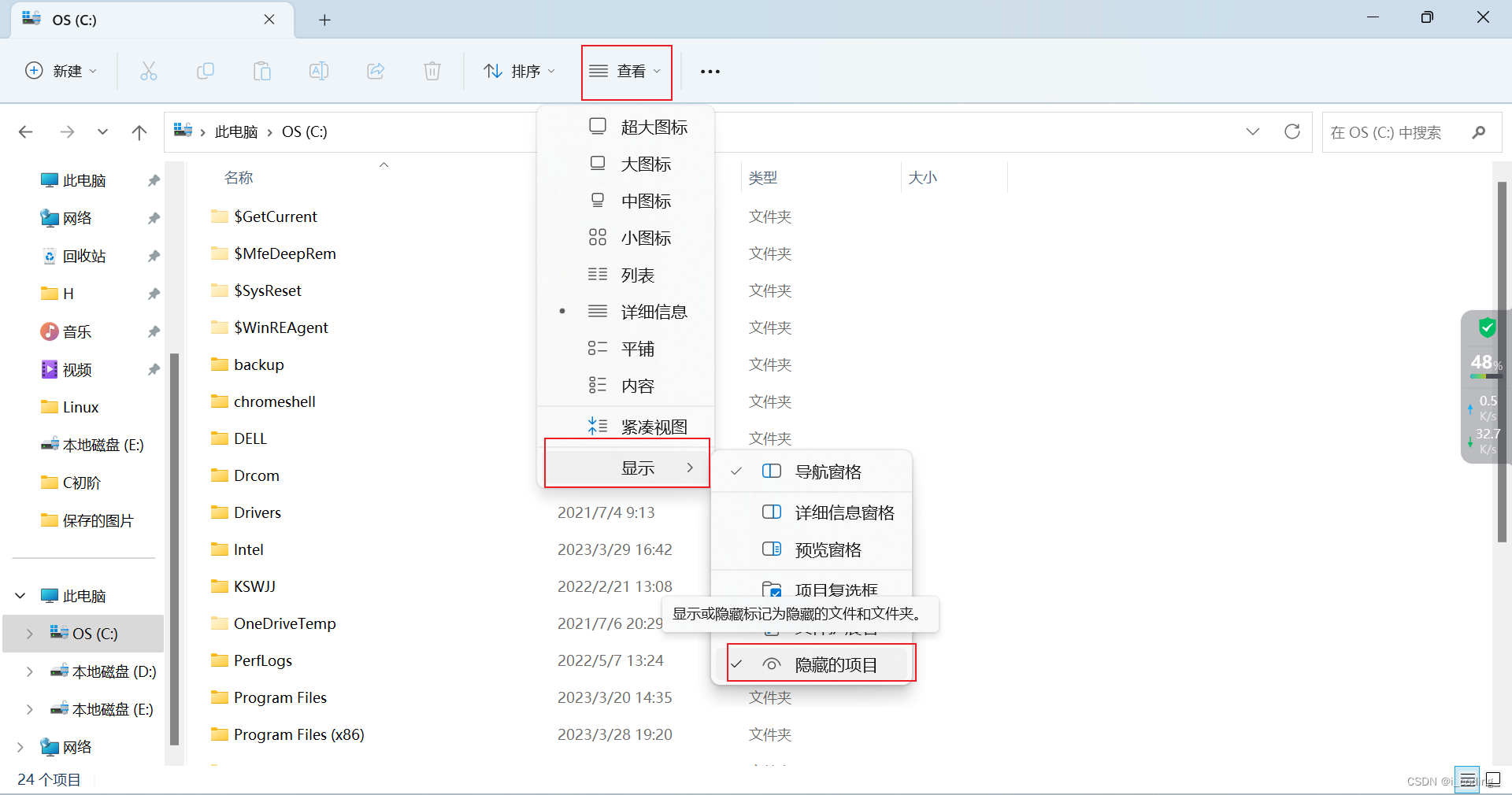Toggle 紧凑视图 compact view
1512x795 pixels.
coord(626,427)
